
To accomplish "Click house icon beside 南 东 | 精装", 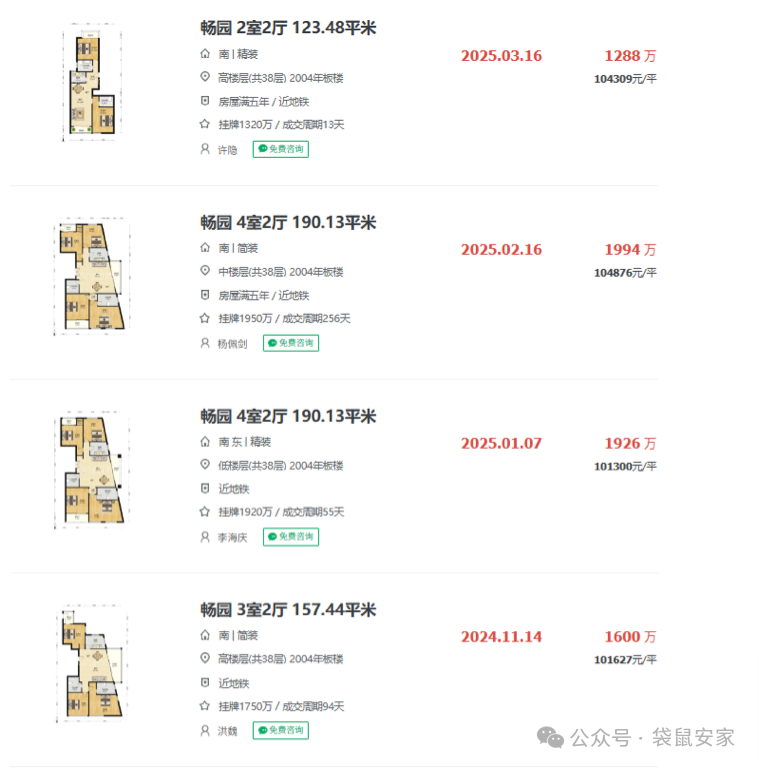I will (x=206, y=441).
